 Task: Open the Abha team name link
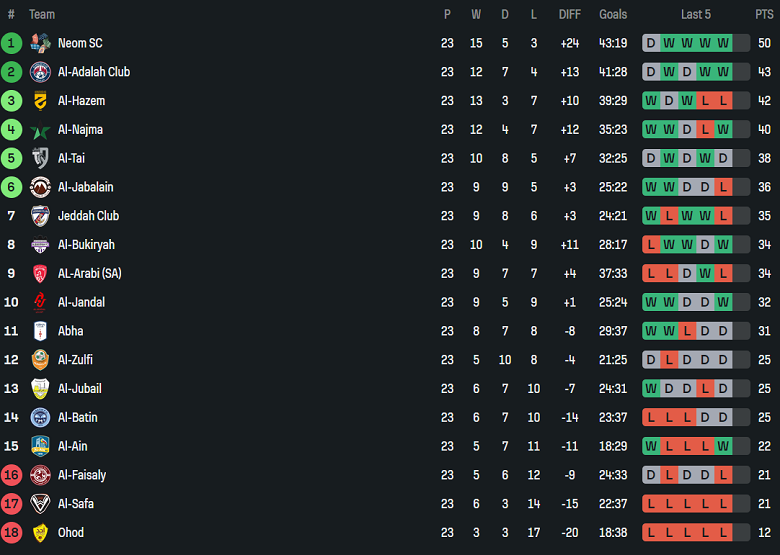[x=70, y=331]
